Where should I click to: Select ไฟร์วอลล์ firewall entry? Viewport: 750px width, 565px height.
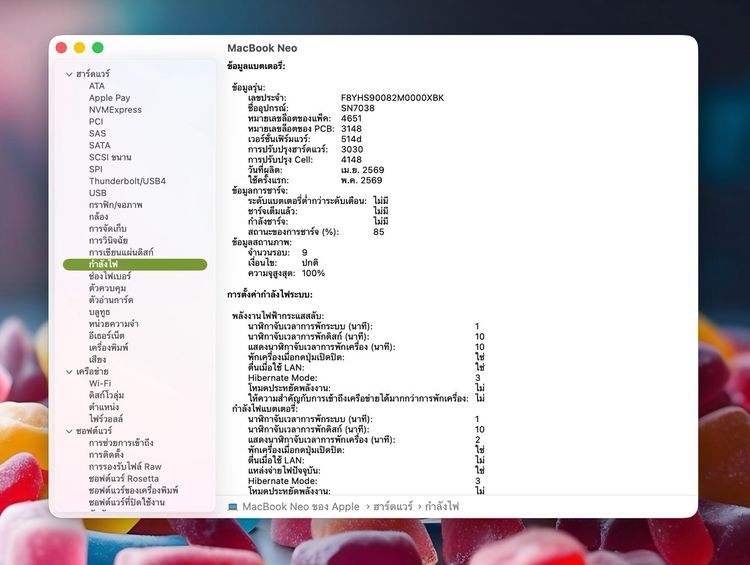coord(106,419)
